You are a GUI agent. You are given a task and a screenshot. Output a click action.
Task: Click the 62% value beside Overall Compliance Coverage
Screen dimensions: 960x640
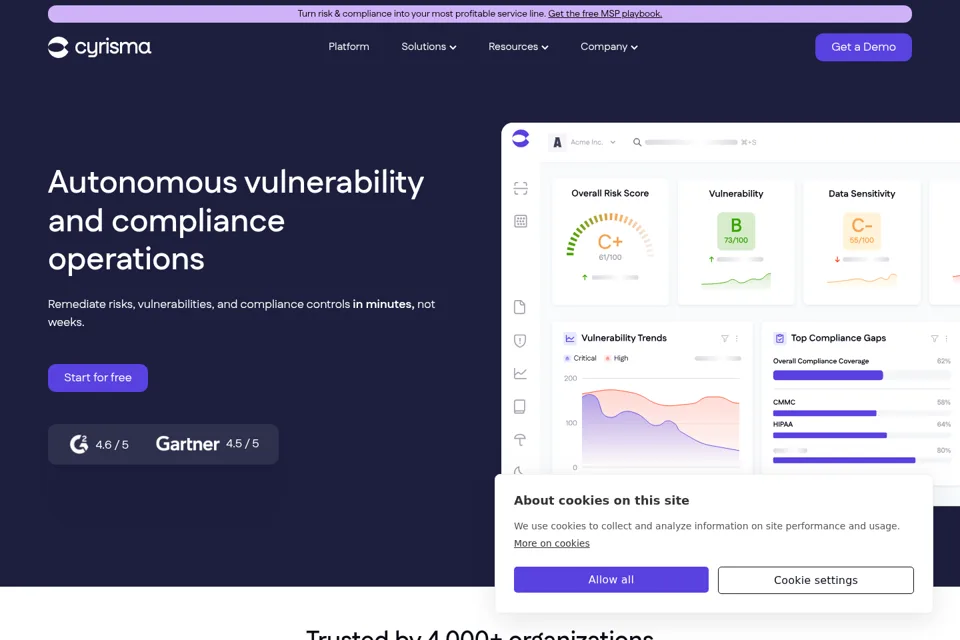click(x=943, y=361)
